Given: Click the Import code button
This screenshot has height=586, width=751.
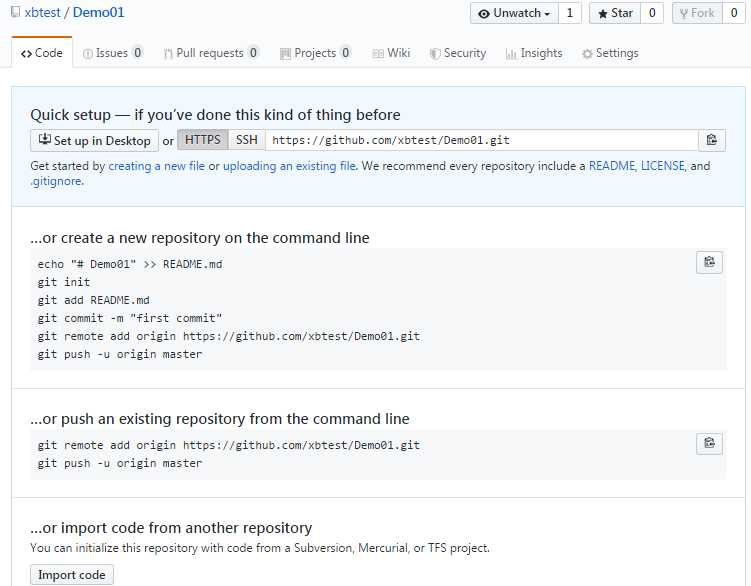Looking at the screenshot, I should [x=72, y=575].
